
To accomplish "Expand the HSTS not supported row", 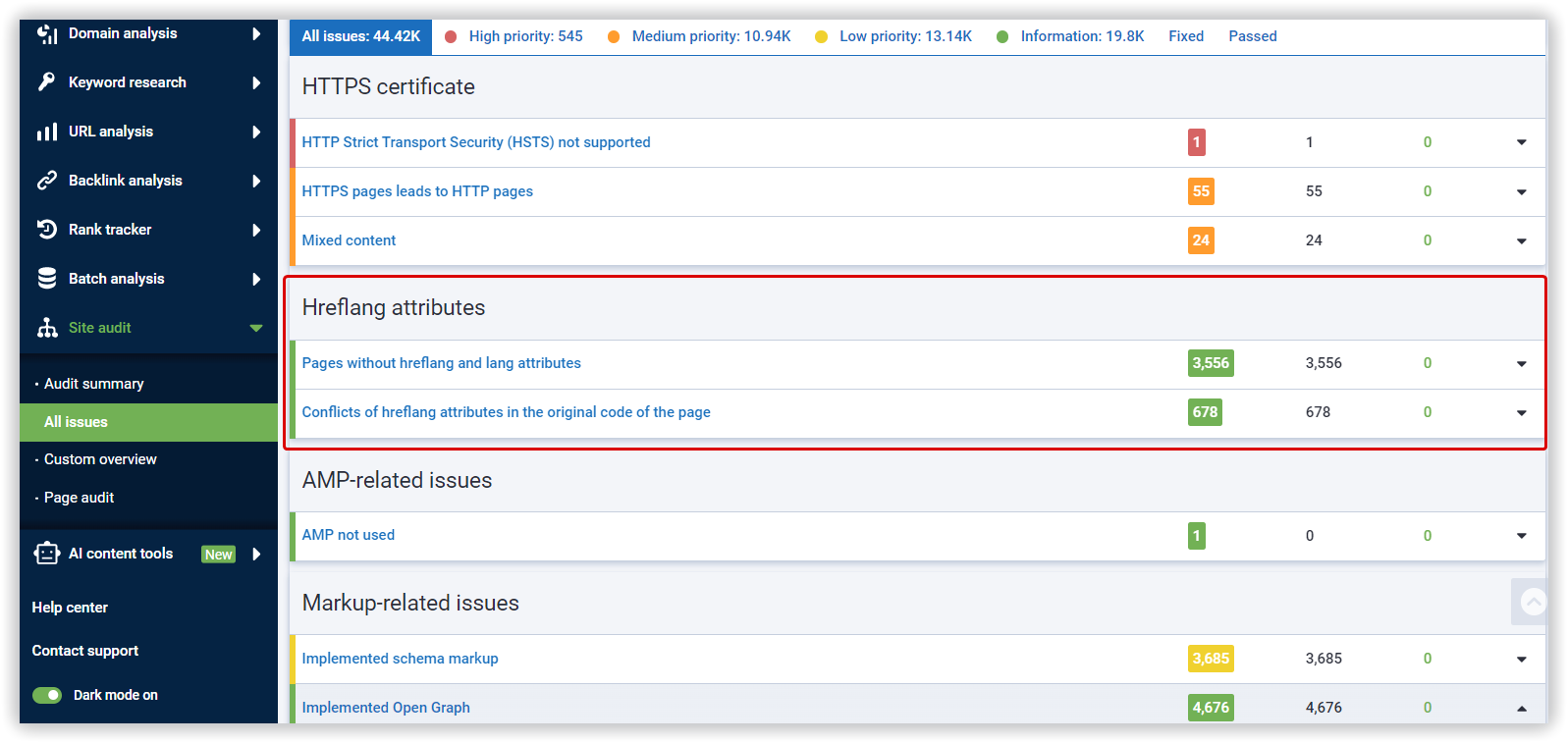I will click(x=1522, y=142).
